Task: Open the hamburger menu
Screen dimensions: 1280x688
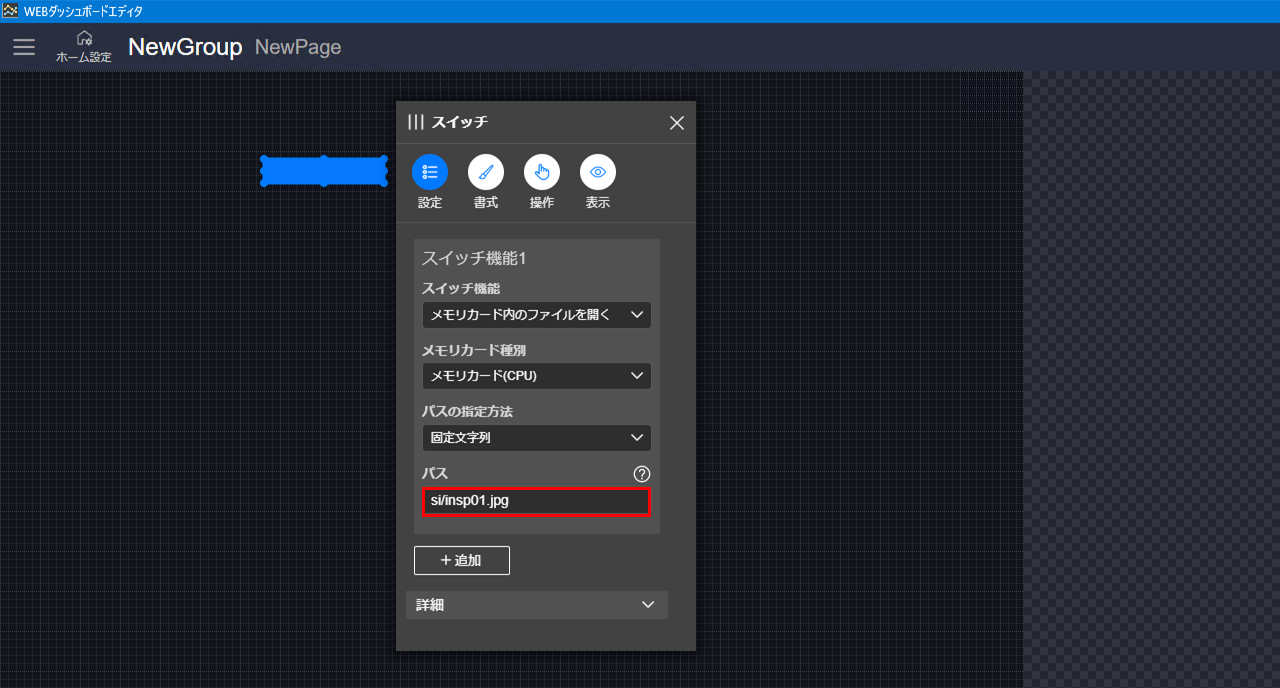Action: [24, 47]
